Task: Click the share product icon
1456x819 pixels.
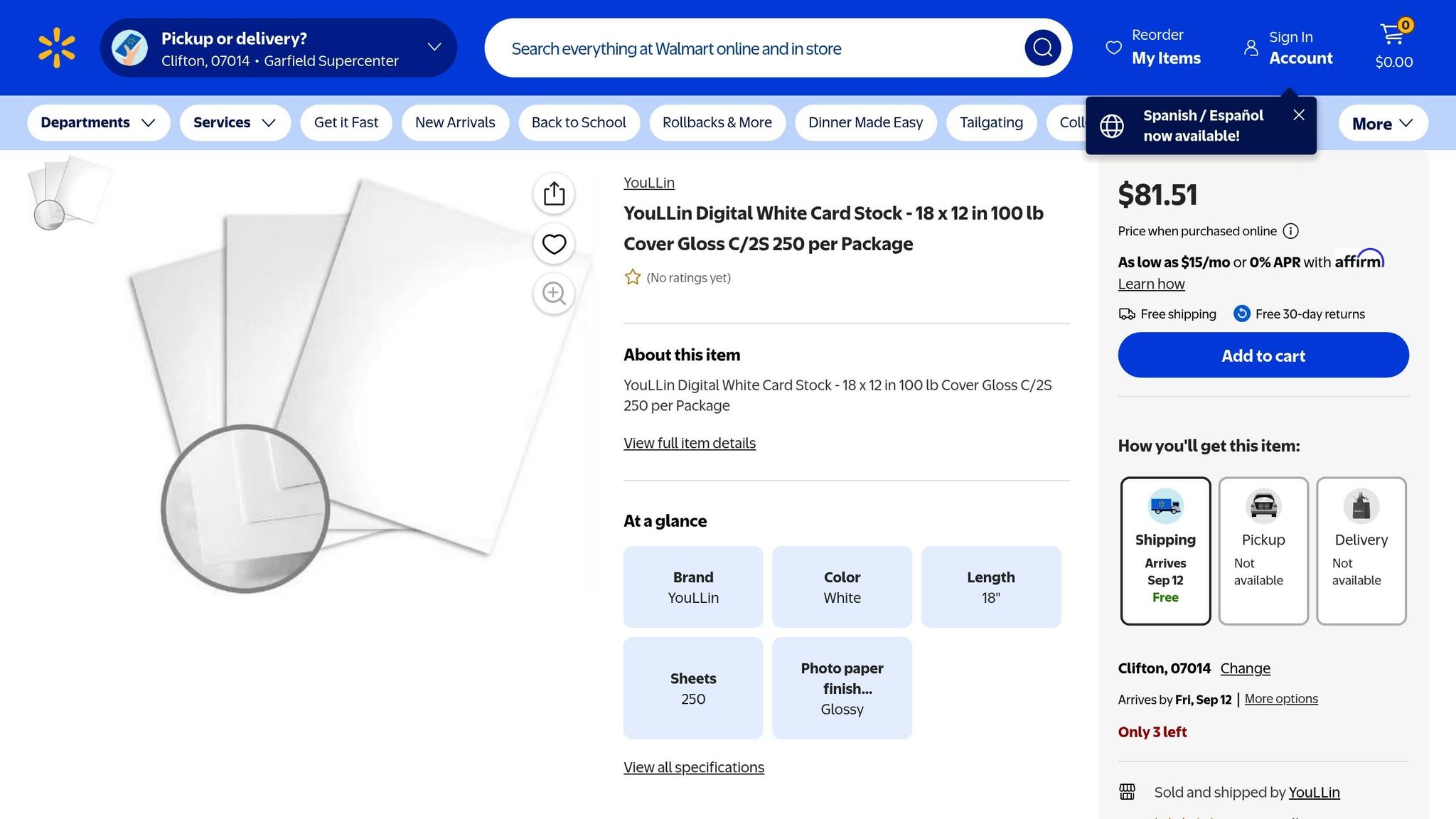Action: (x=554, y=193)
